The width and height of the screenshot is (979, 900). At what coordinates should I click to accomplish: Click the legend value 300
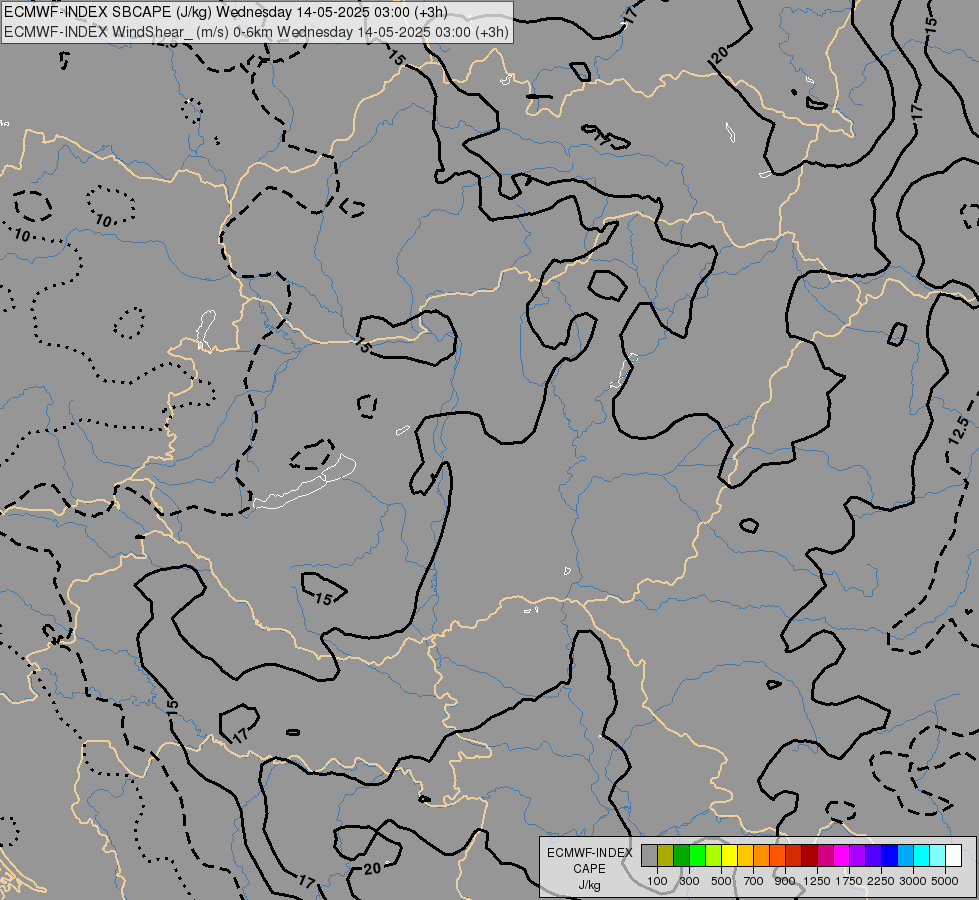(689, 881)
